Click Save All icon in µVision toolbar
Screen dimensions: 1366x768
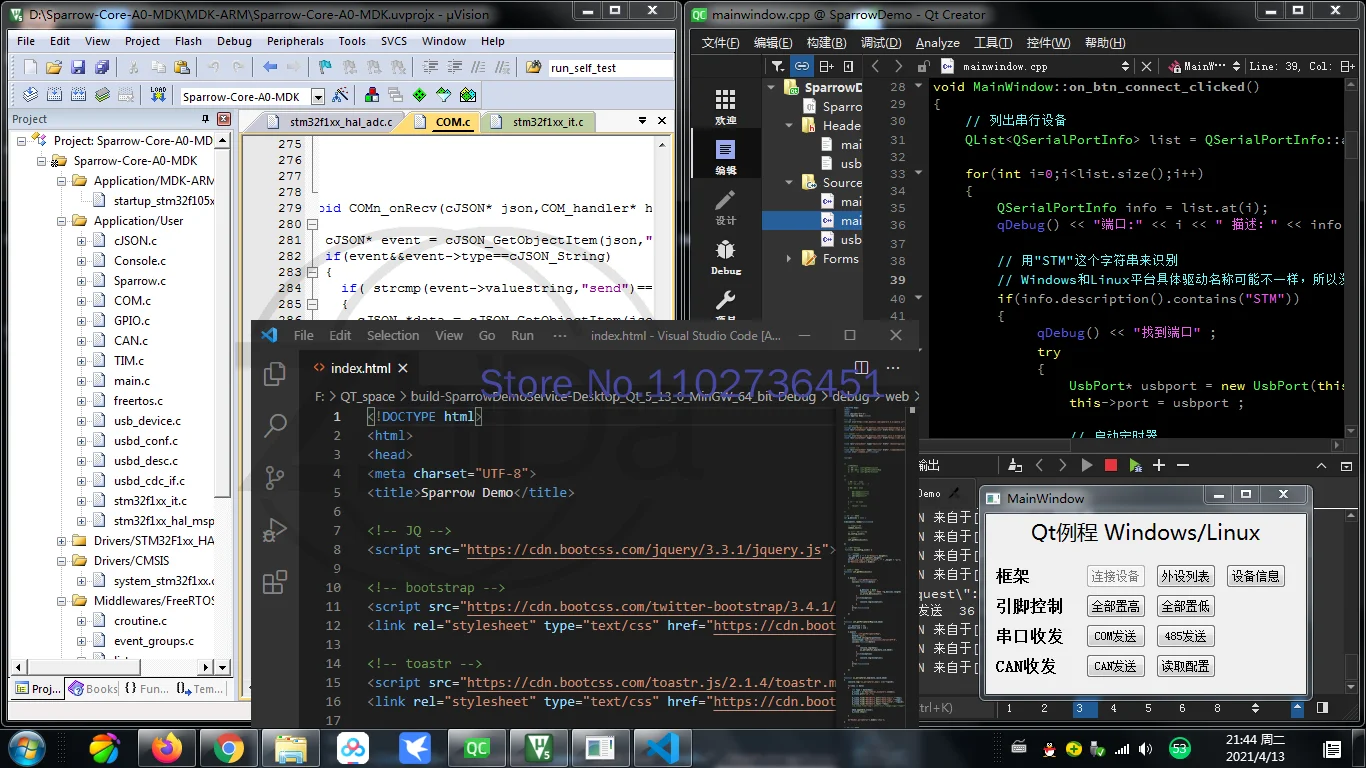pyautogui.click(x=102, y=67)
